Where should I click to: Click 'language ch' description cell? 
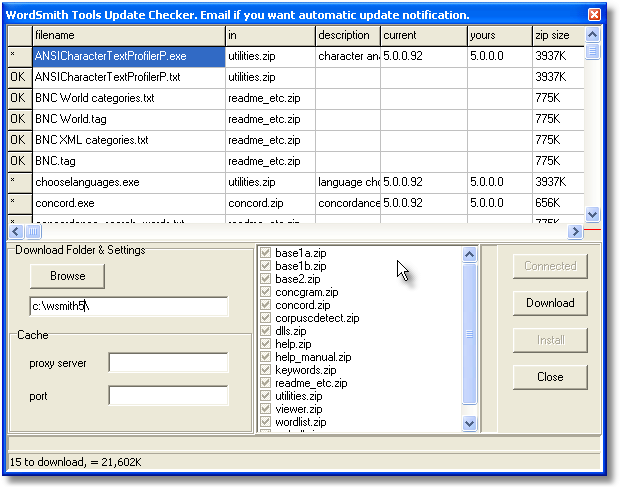tap(348, 182)
